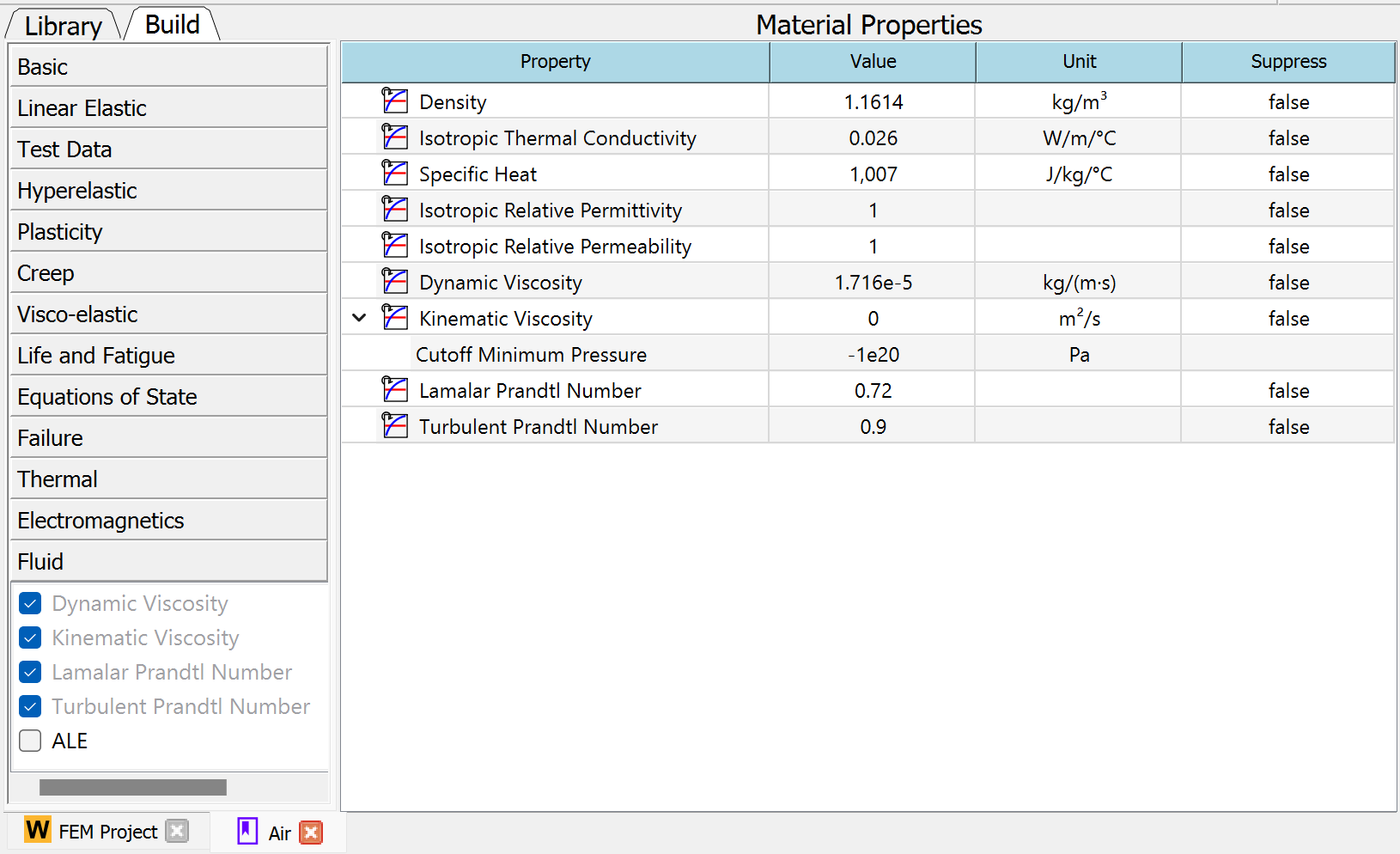Disable the Turbulent Prandtl Number checkbox
This screenshot has width=1400, height=854.
coord(30,706)
